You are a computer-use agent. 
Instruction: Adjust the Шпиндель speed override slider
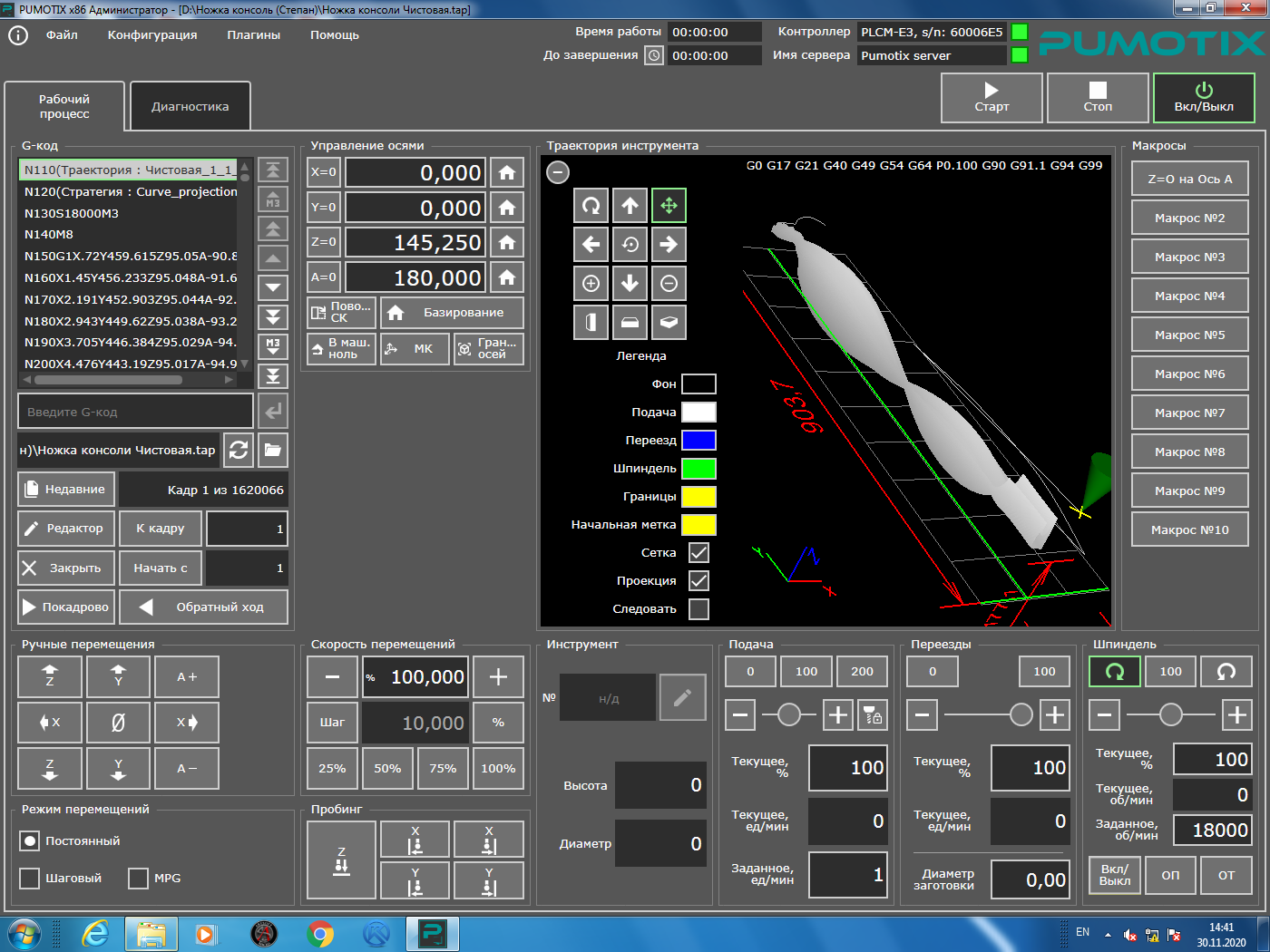tap(1170, 715)
